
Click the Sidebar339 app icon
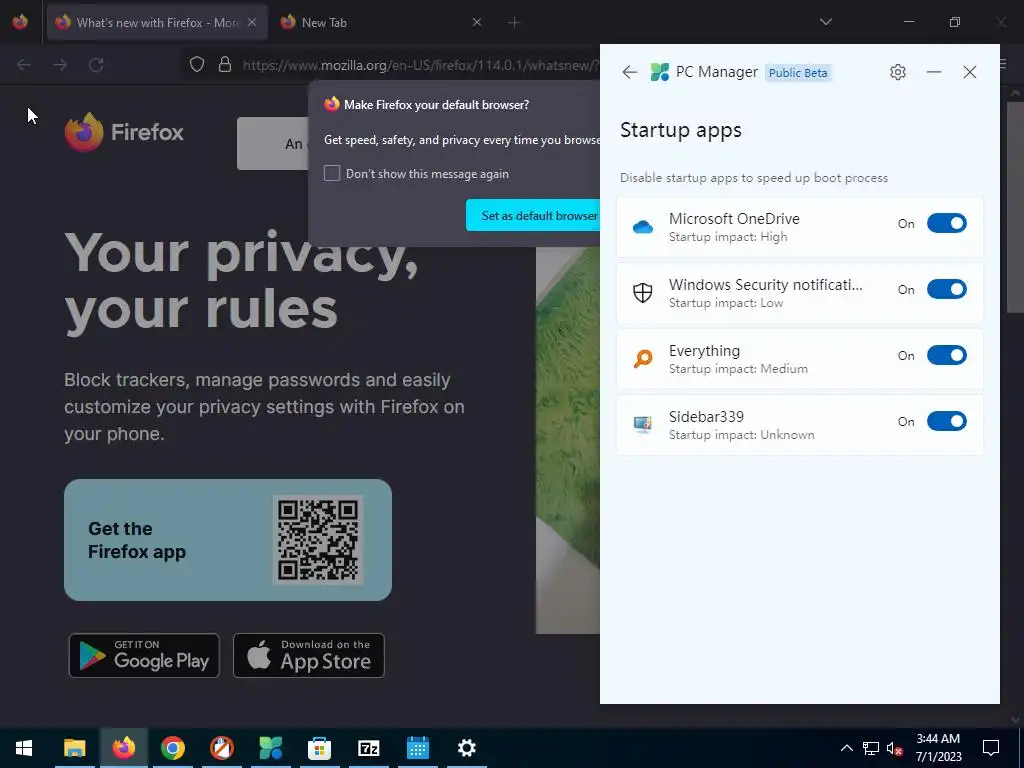[643, 424]
